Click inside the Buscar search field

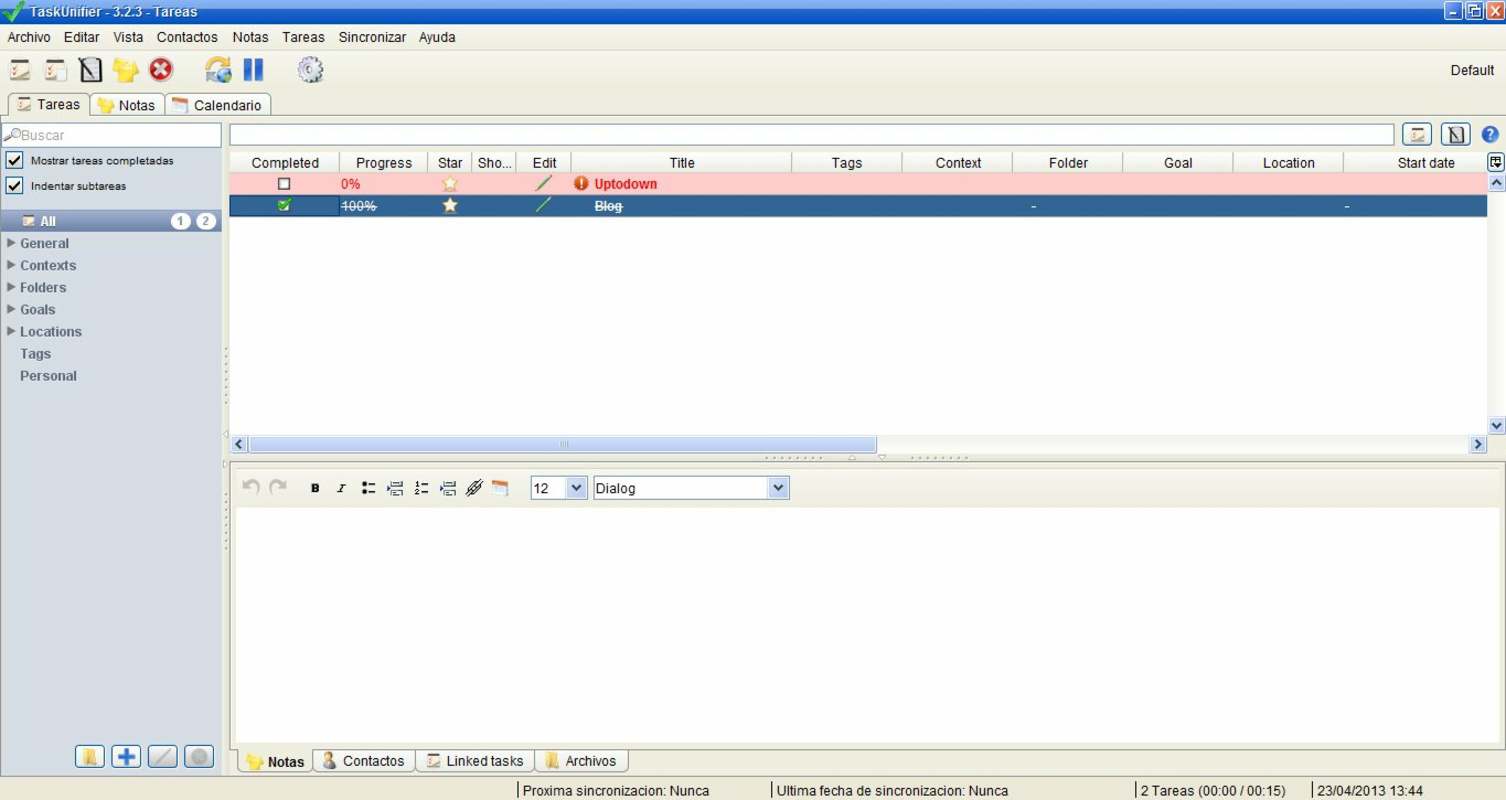click(110, 134)
